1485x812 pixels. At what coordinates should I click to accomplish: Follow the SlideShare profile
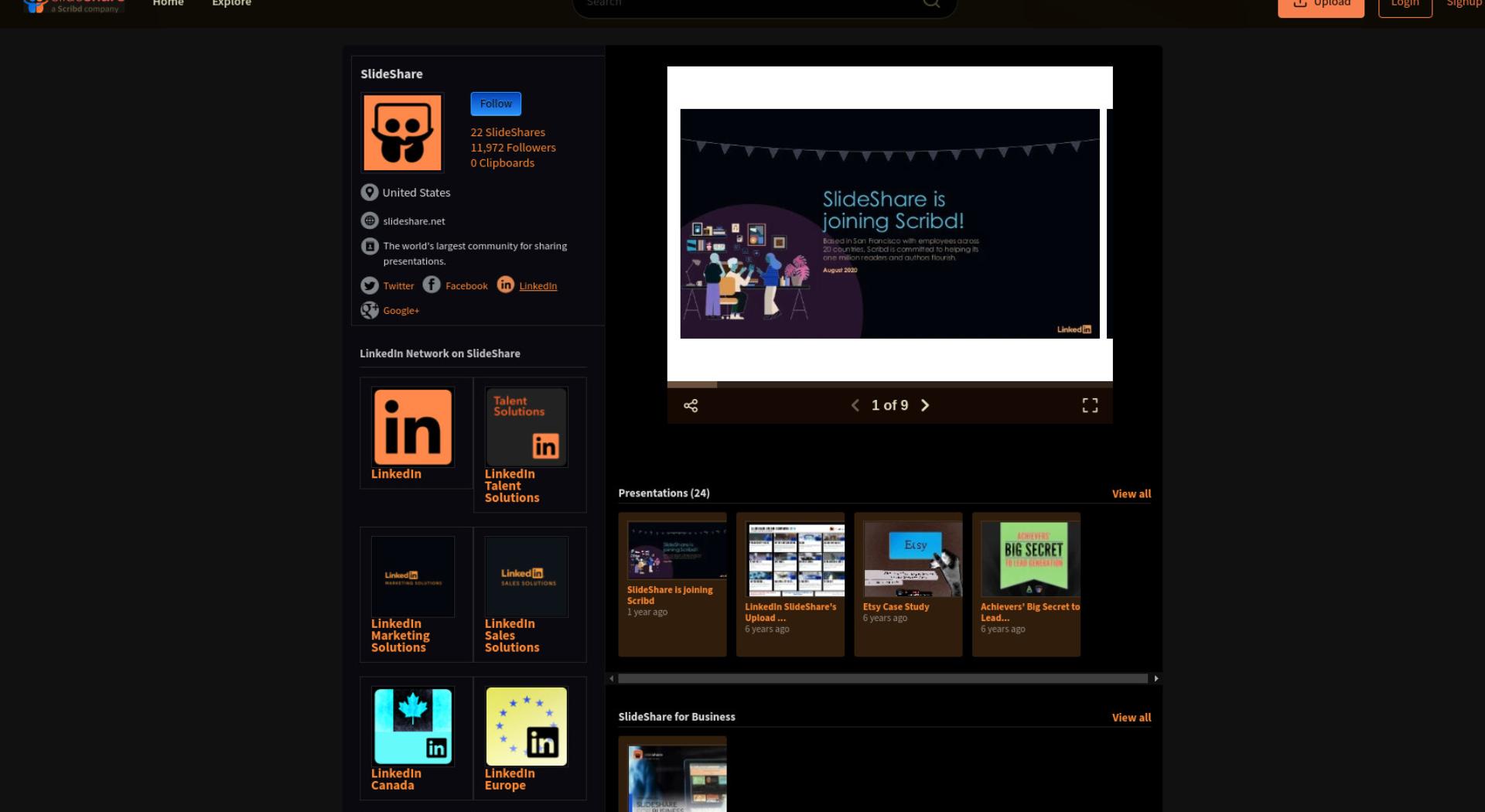[496, 104]
